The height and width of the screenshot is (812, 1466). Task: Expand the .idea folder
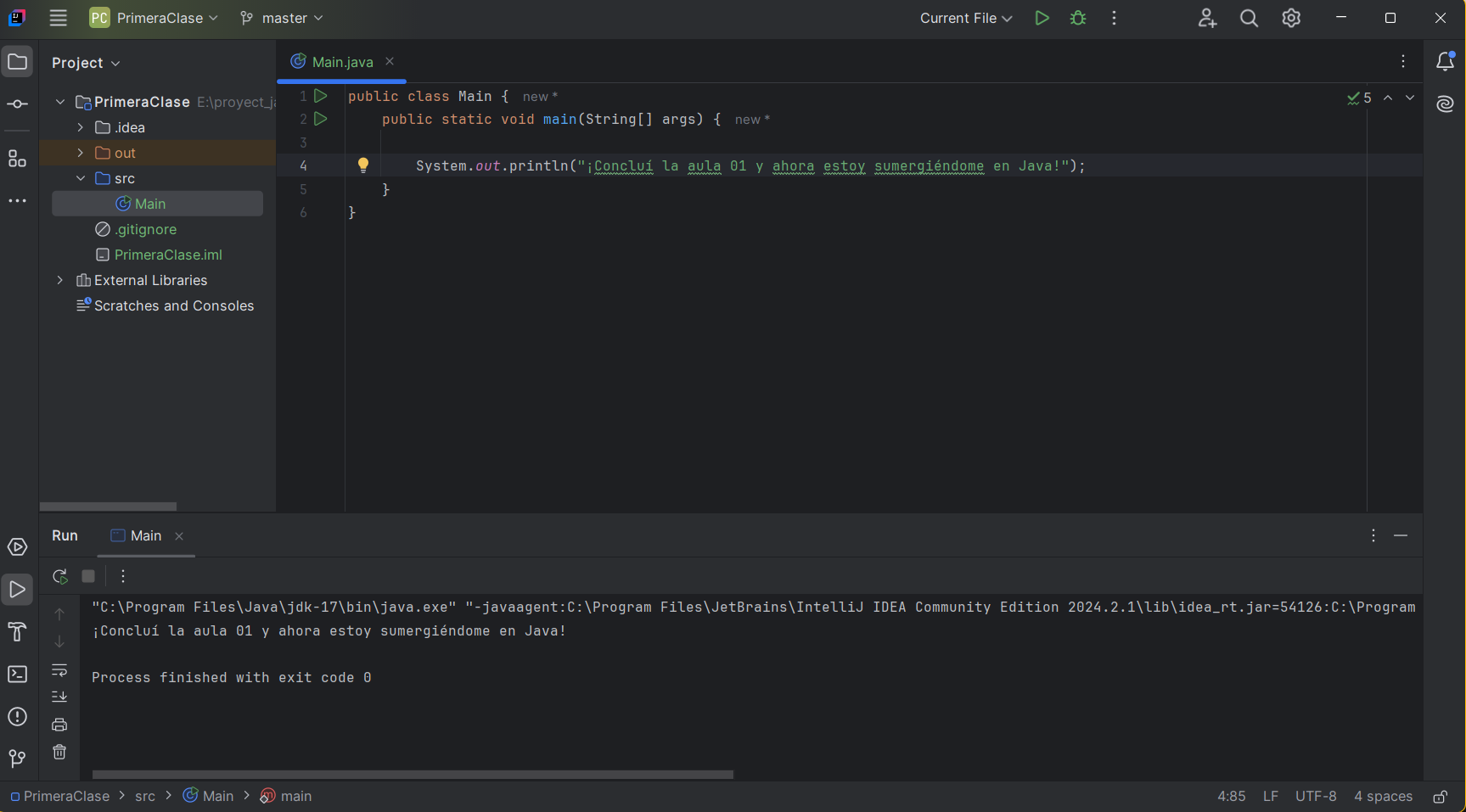81,127
